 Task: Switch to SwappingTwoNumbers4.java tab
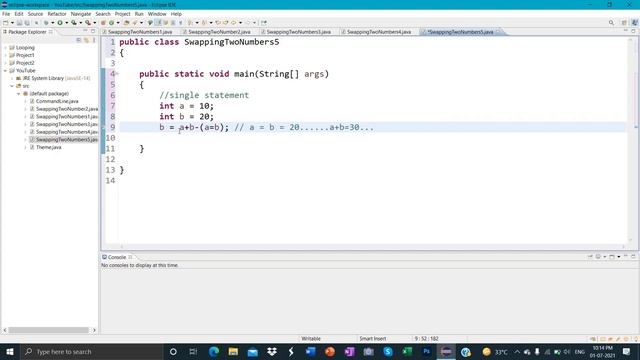point(379,31)
